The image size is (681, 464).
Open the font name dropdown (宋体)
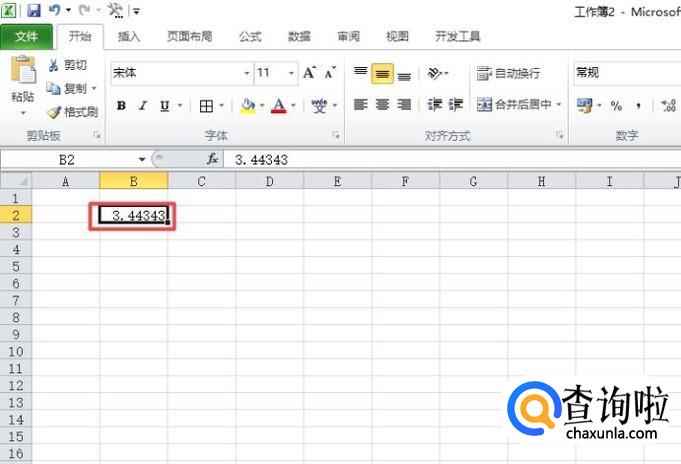click(247, 73)
